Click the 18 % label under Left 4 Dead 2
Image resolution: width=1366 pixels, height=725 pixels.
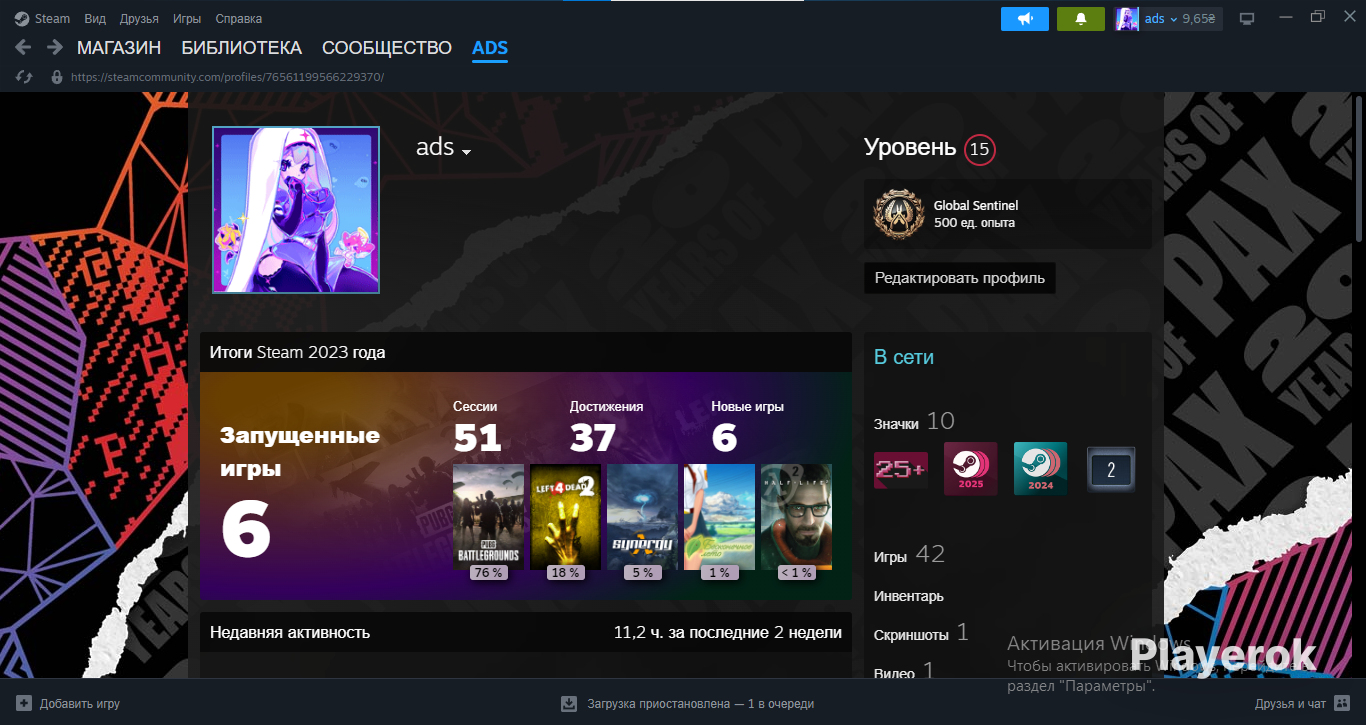click(565, 573)
